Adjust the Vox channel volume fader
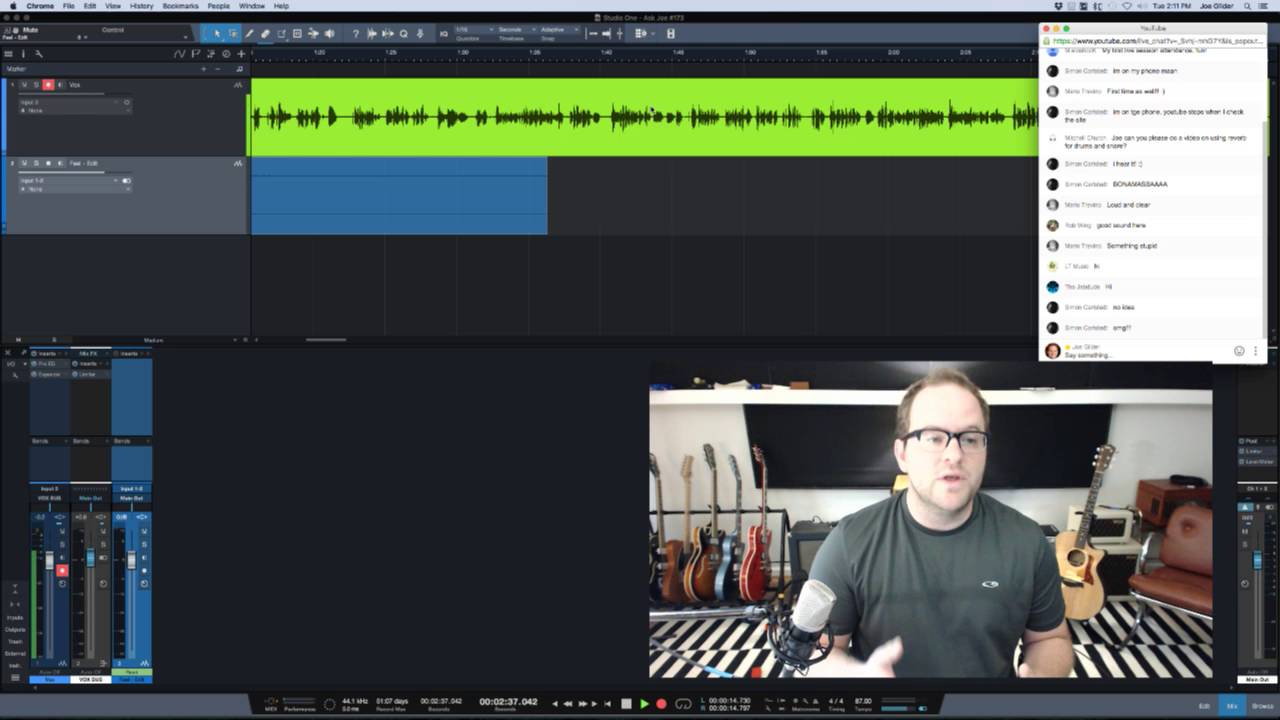Viewport: 1280px width, 720px height. click(50, 562)
